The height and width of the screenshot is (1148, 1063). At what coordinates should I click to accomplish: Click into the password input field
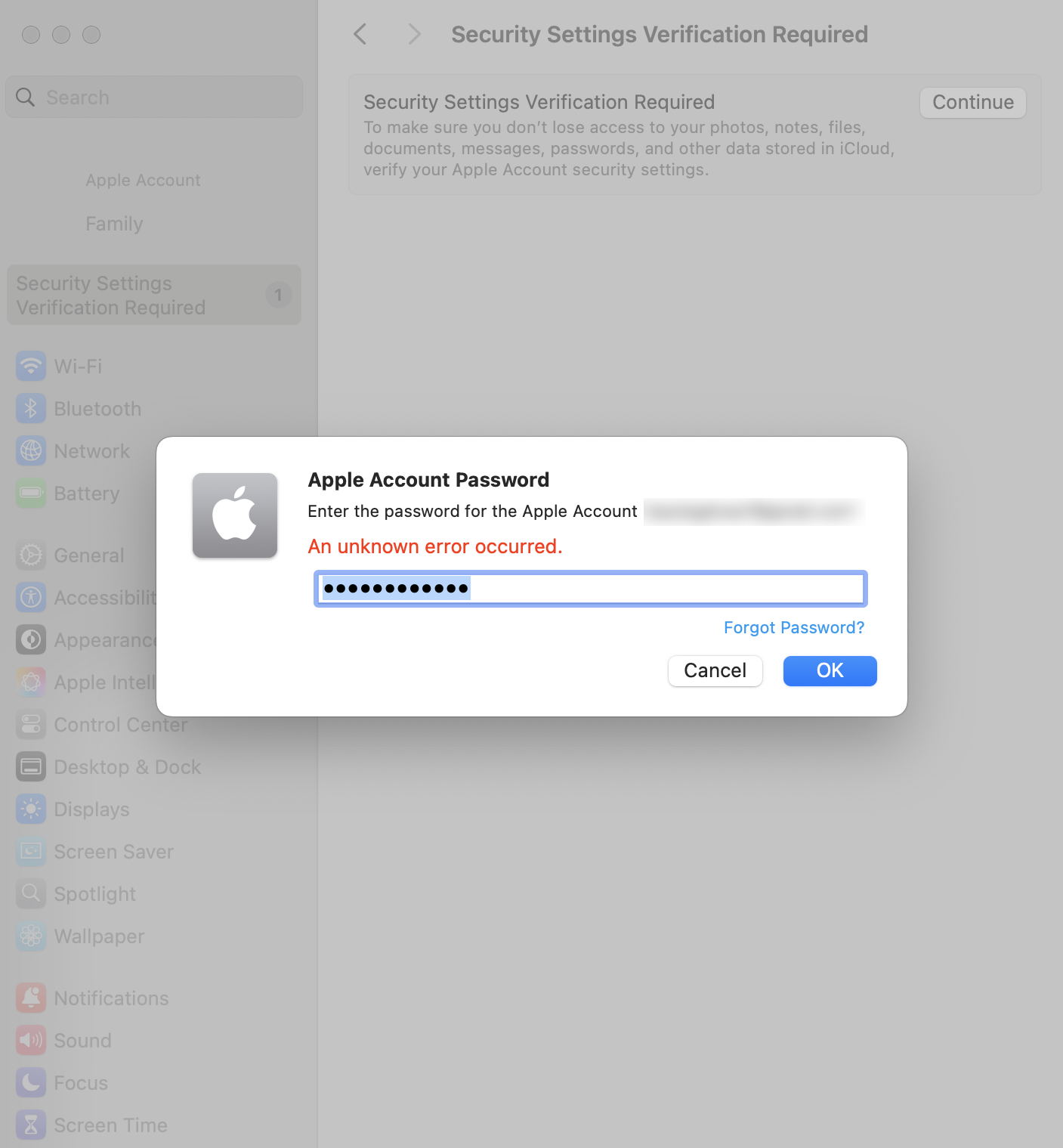click(665, 589)
